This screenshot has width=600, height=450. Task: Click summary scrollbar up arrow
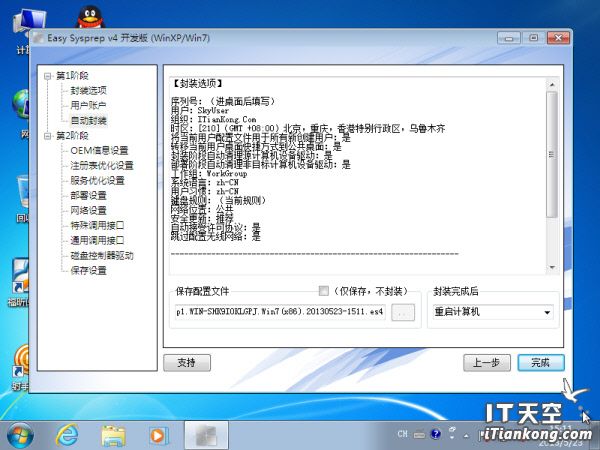point(552,84)
